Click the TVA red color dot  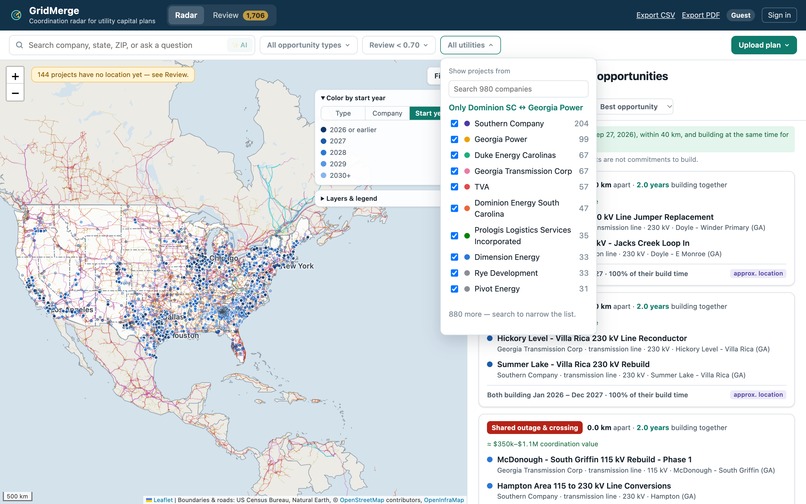click(x=467, y=187)
